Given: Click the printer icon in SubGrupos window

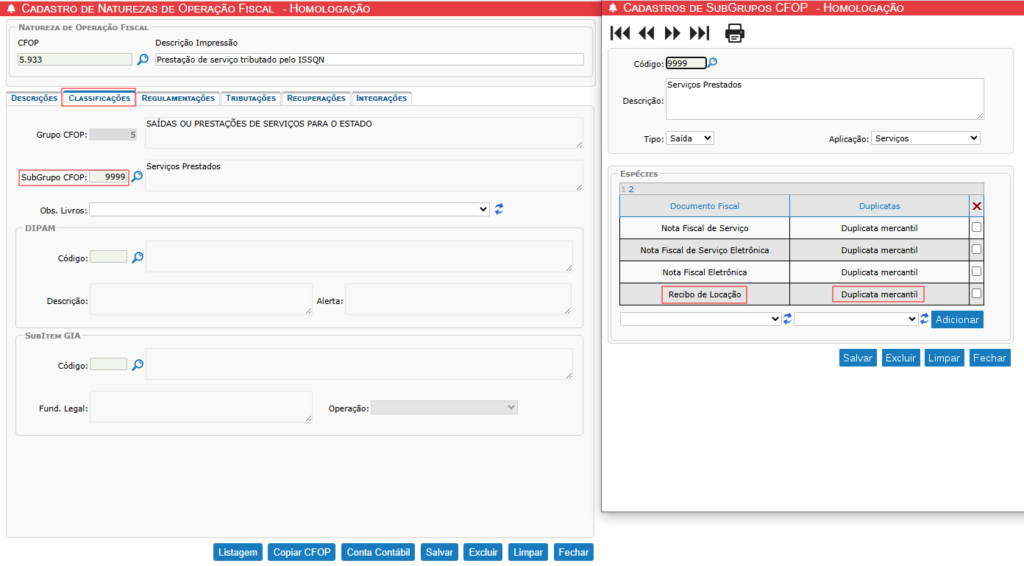Looking at the screenshot, I should tap(735, 33).
